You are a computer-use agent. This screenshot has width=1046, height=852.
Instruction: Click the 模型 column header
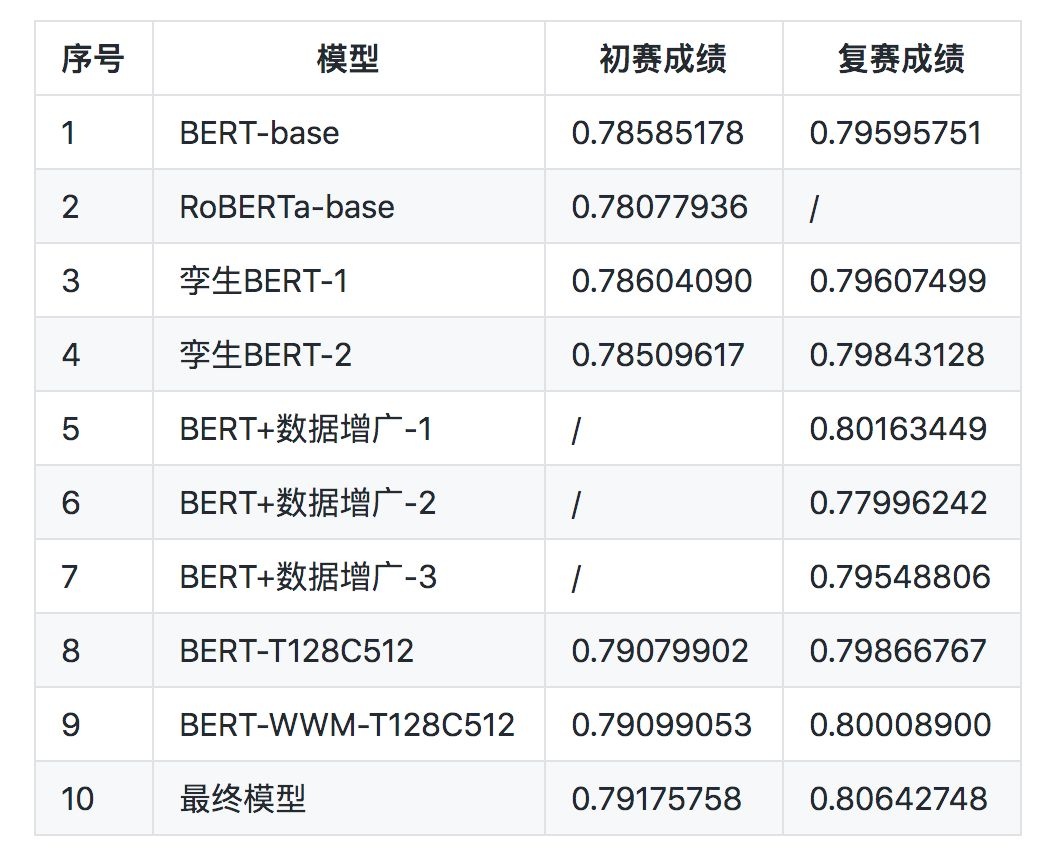point(348,59)
